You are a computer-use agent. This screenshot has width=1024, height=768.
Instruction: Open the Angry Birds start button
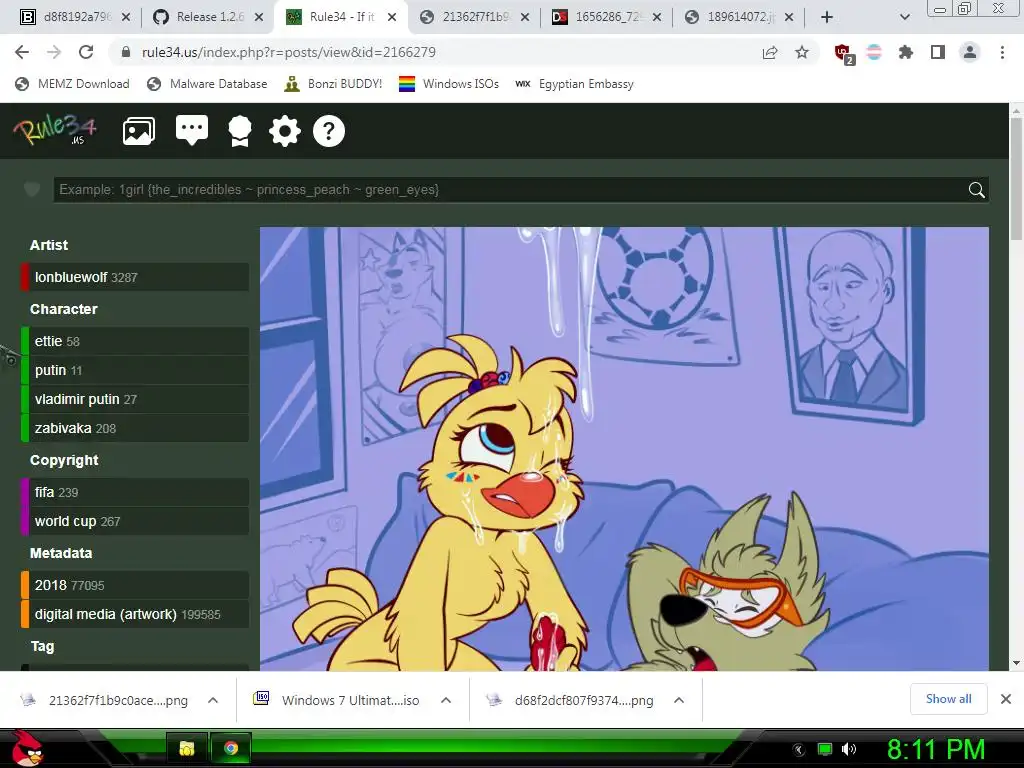pos(27,748)
